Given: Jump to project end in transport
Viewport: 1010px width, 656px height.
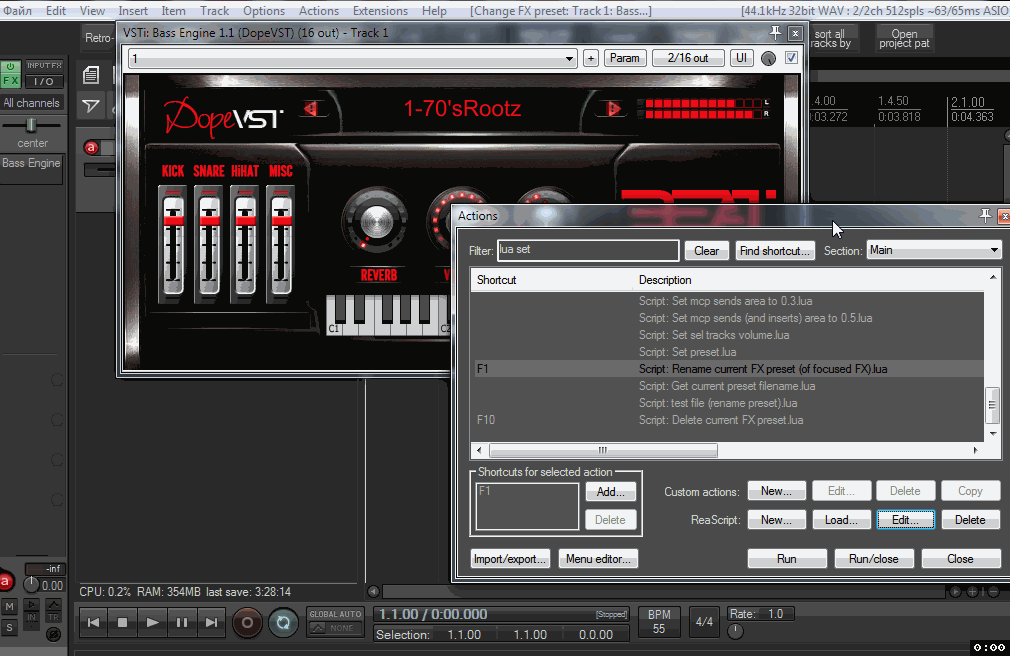Looking at the screenshot, I should point(211,622).
